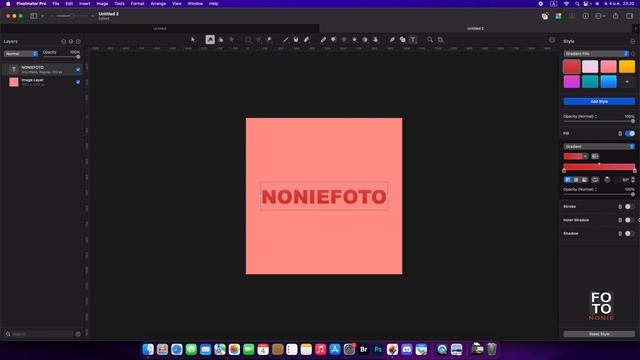Open Photoshop from the Dock

(x=378, y=349)
